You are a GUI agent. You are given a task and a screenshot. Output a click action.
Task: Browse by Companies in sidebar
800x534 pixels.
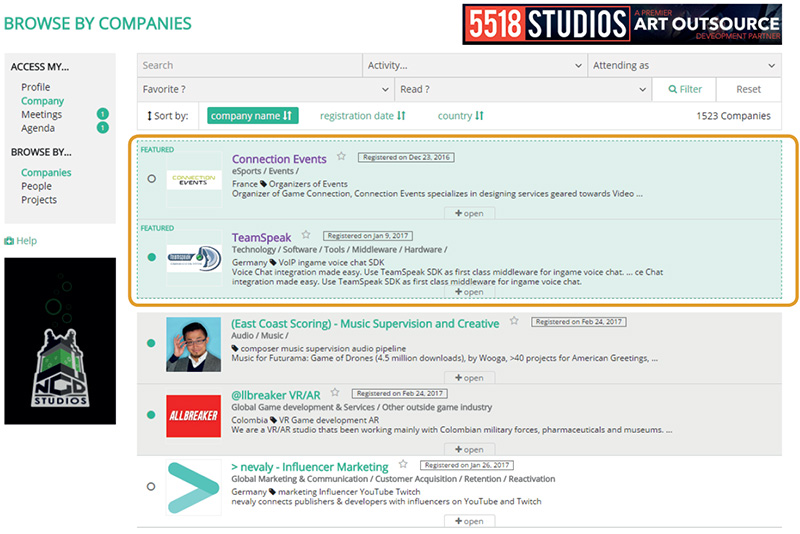[x=46, y=172]
